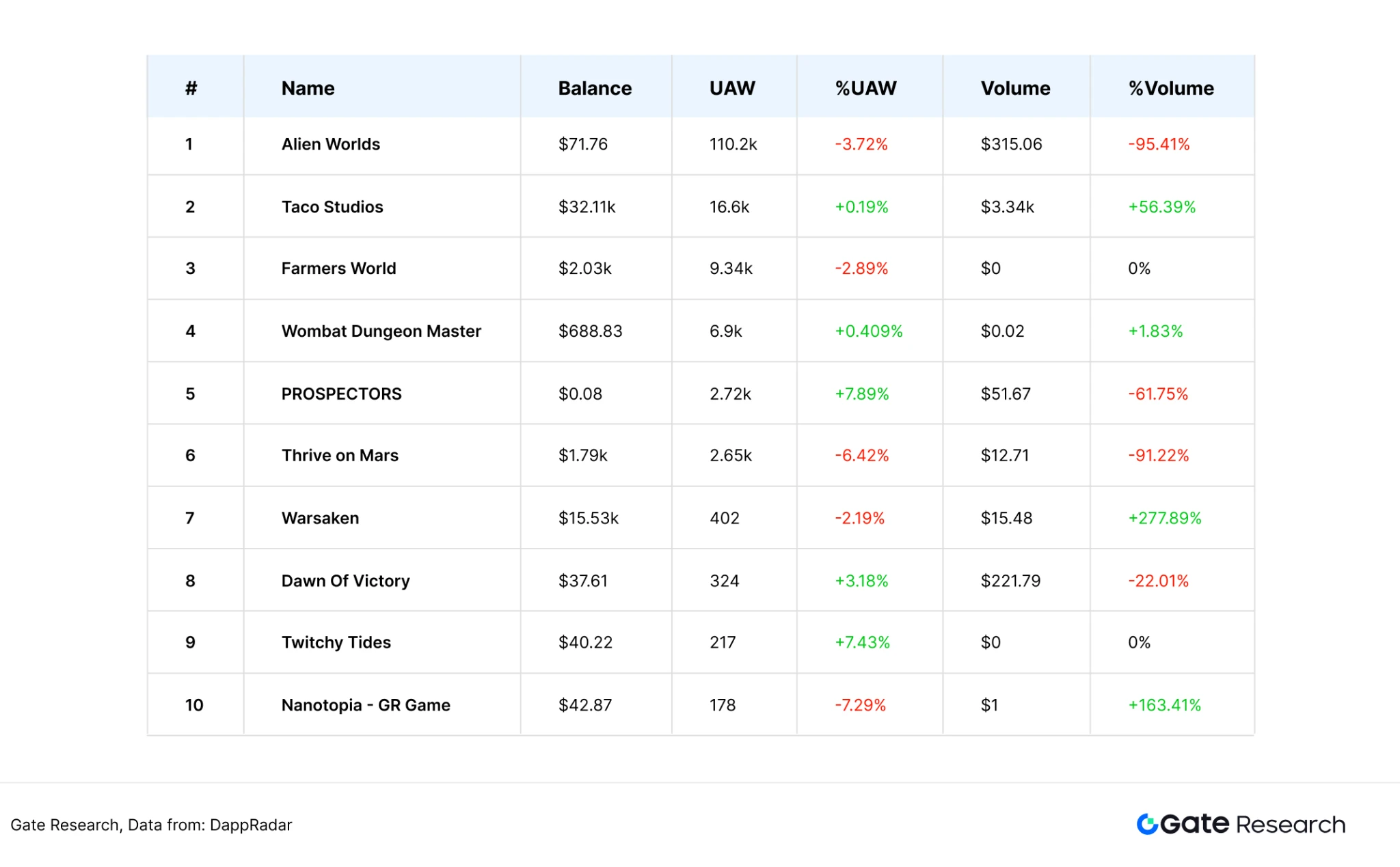
Task: Click the %Volume column header
Action: coord(1170,88)
